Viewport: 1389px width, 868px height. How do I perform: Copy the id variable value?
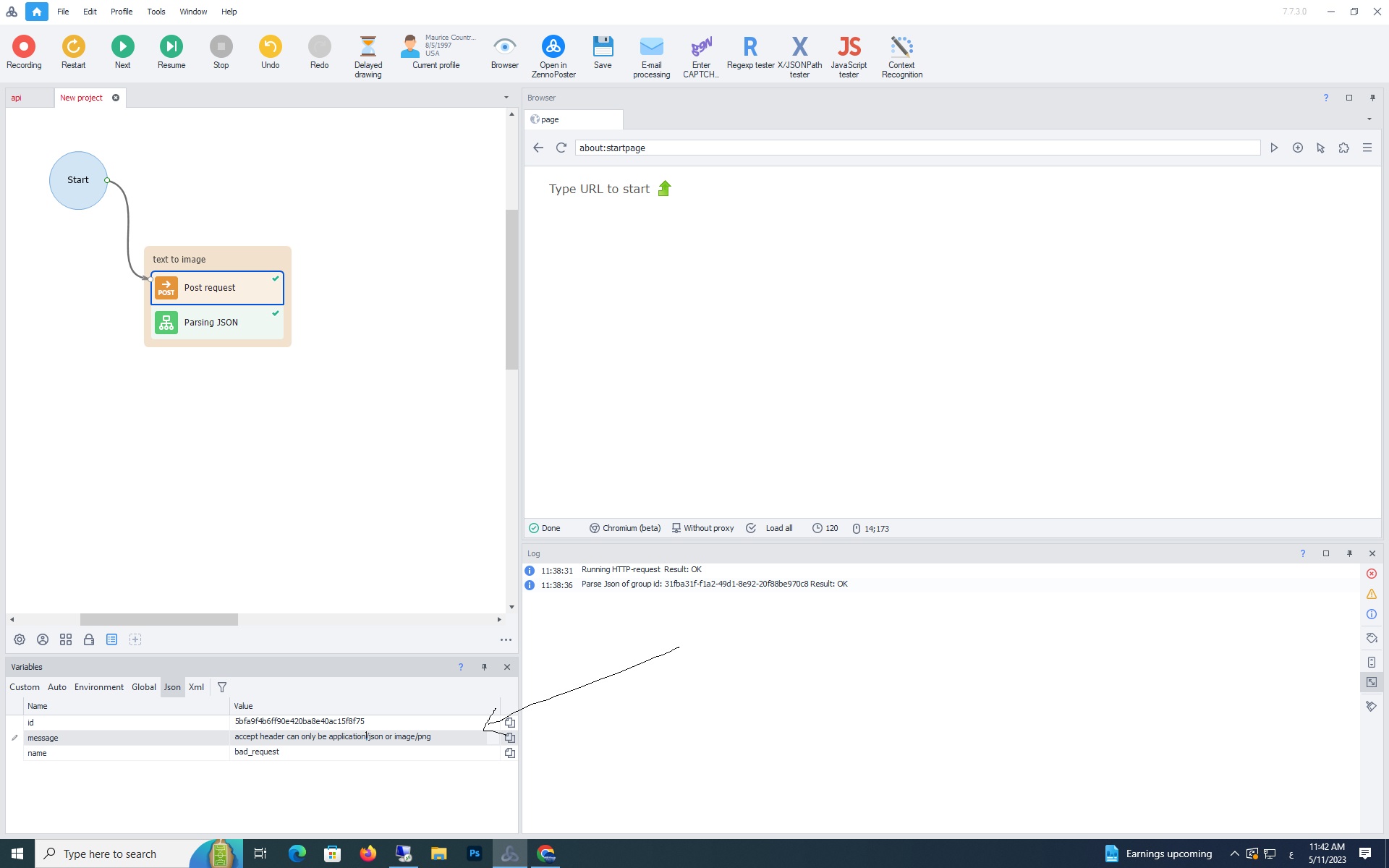point(510,722)
